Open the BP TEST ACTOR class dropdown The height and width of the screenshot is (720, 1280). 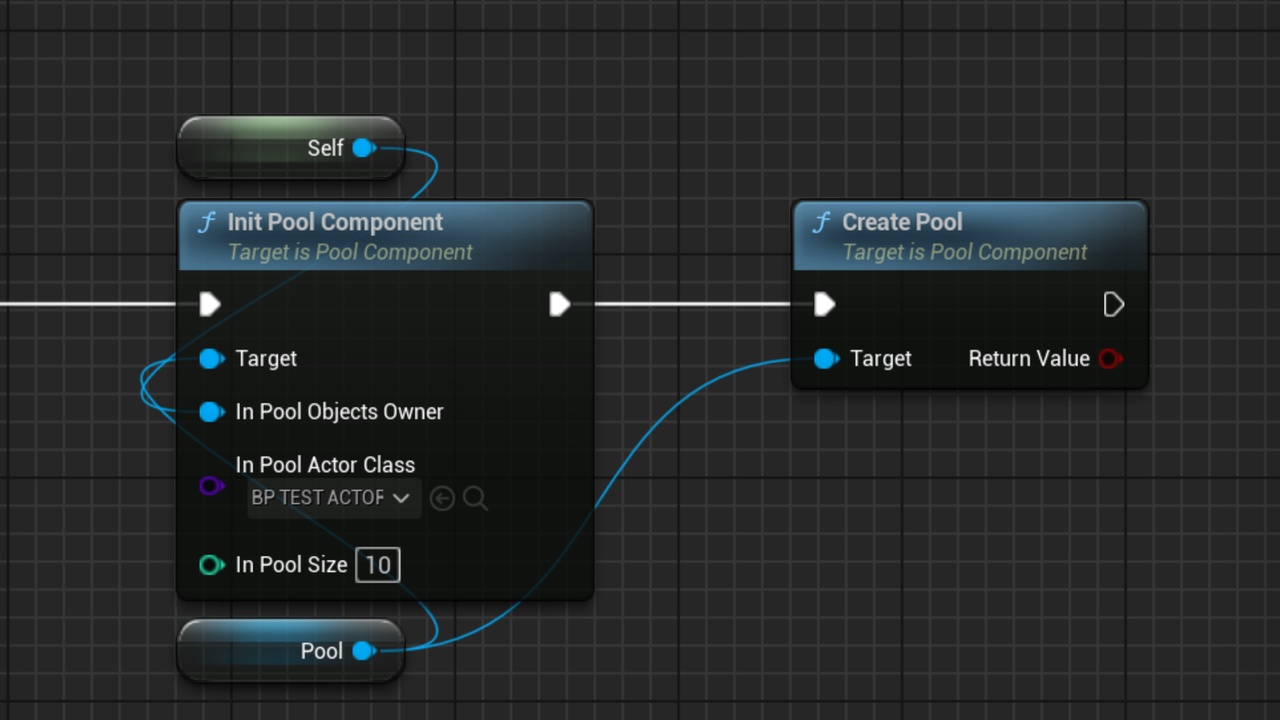click(x=333, y=498)
